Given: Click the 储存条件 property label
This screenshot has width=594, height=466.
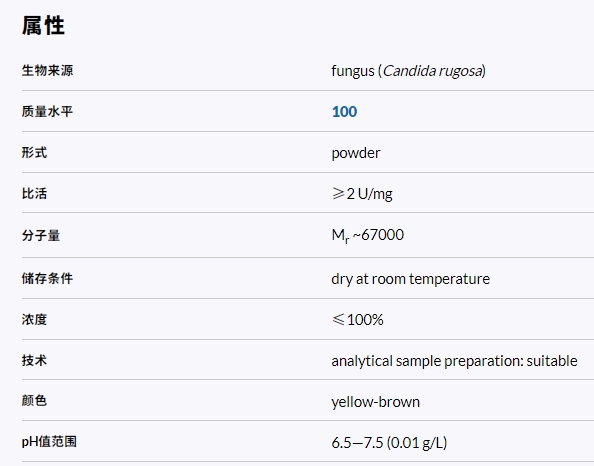Looking at the screenshot, I should click(x=47, y=278).
